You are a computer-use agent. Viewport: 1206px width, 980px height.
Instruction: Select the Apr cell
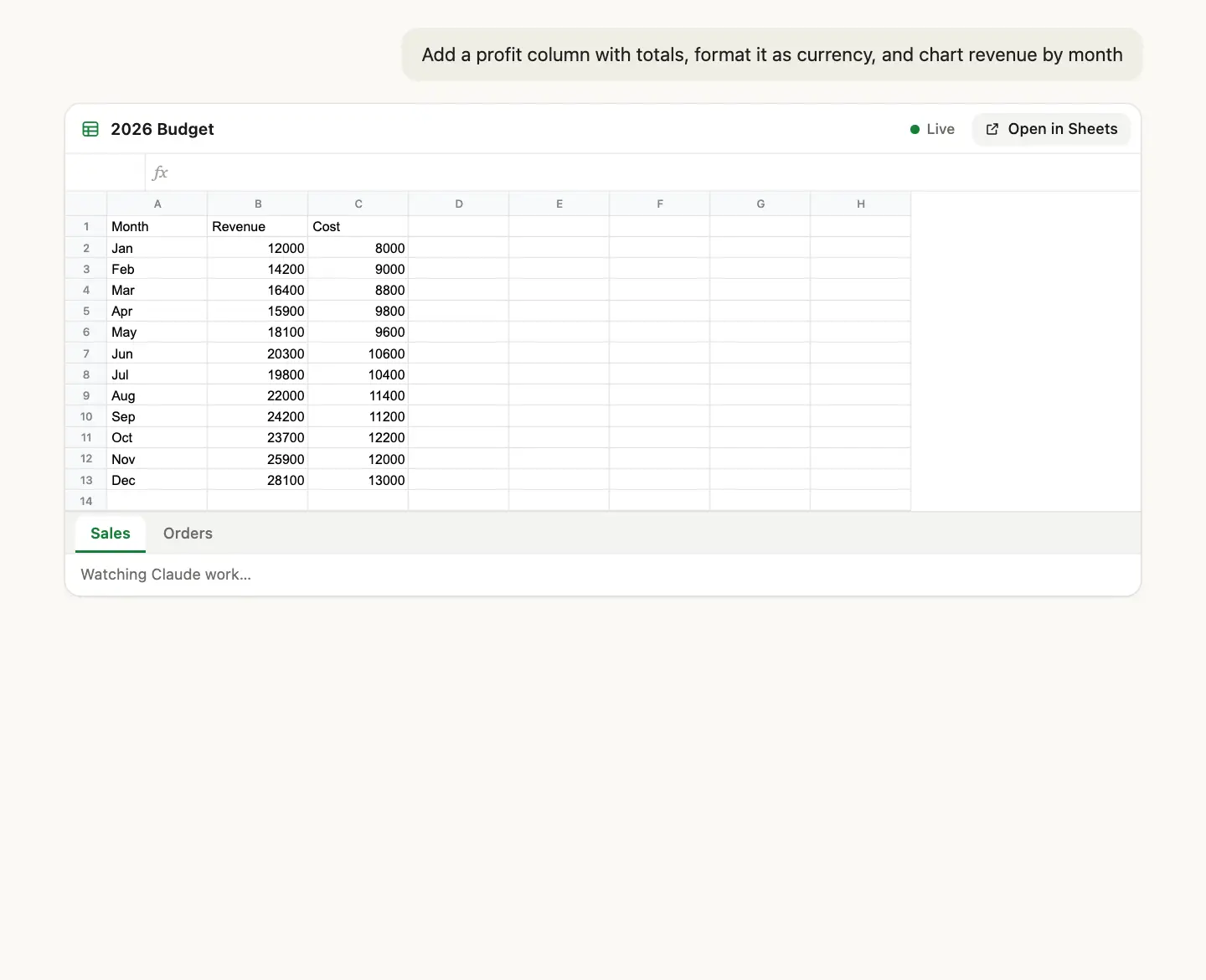[x=157, y=311]
